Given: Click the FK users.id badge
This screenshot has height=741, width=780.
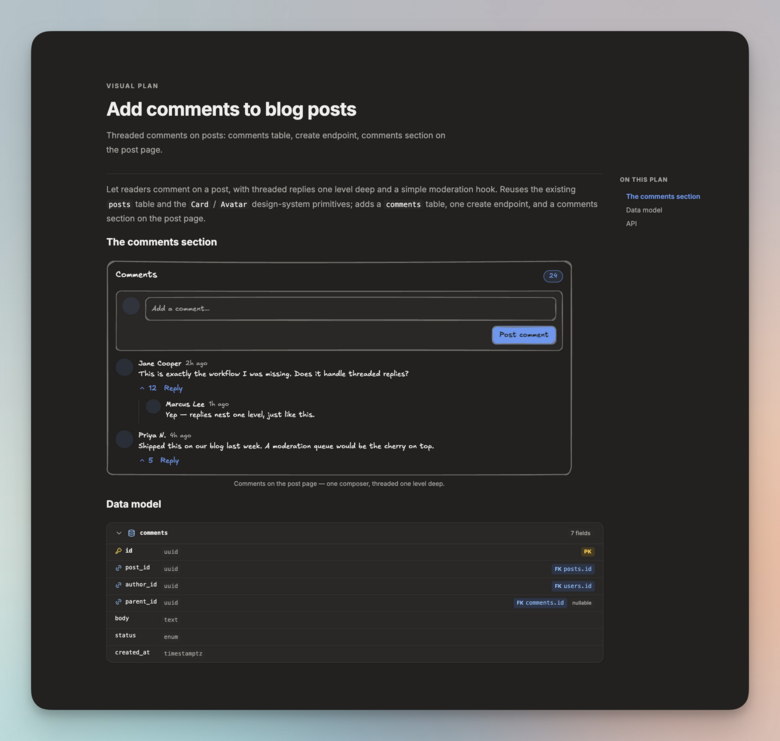Looking at the screenshot, I should coord(573,586).
